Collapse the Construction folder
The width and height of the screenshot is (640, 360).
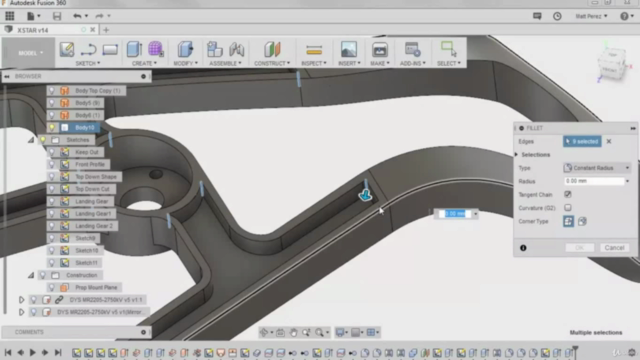tap(31, 275)
